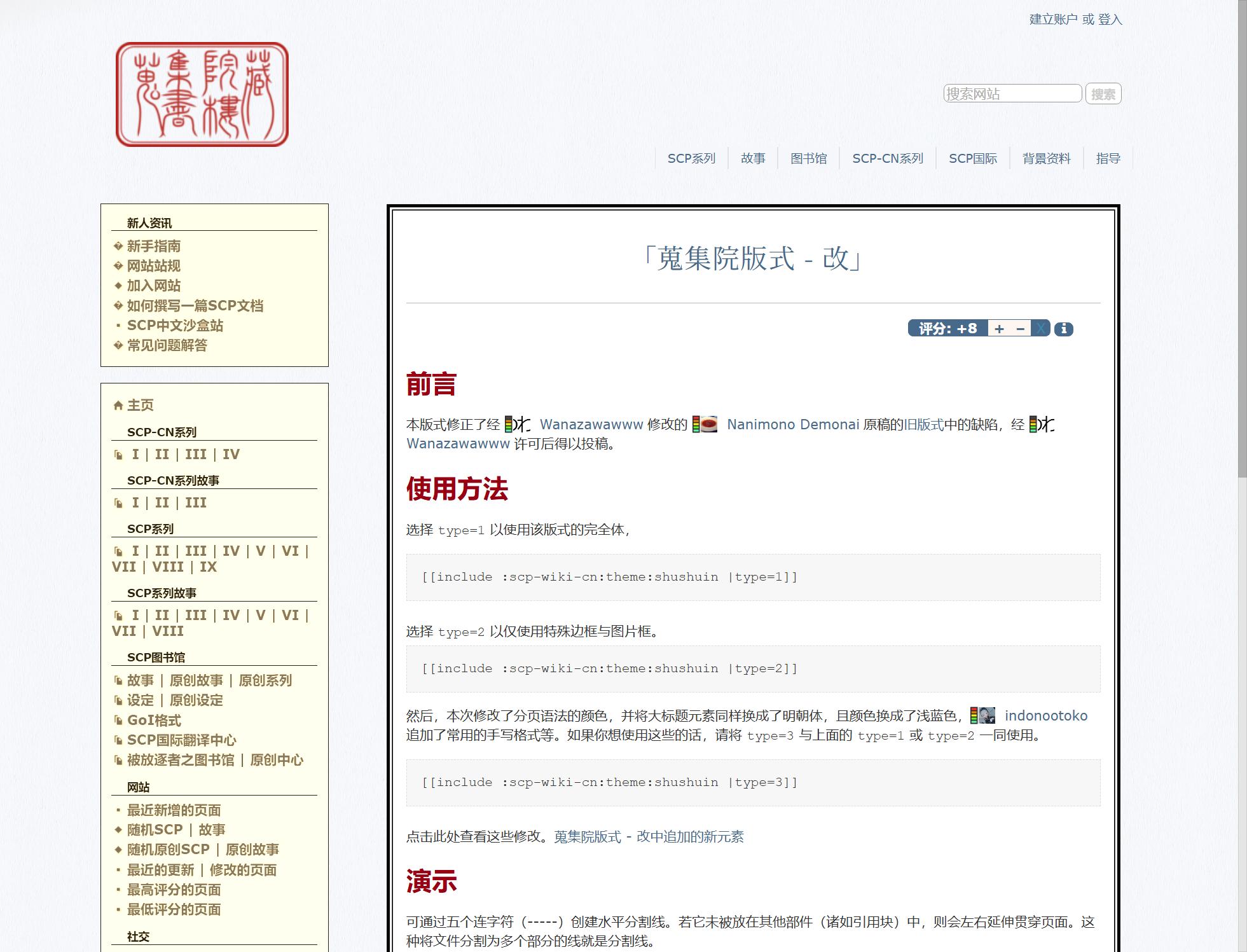Screen dimensions: 1247x952
Task: Cancel vote with the X button
Action: tap(1040, 329)
